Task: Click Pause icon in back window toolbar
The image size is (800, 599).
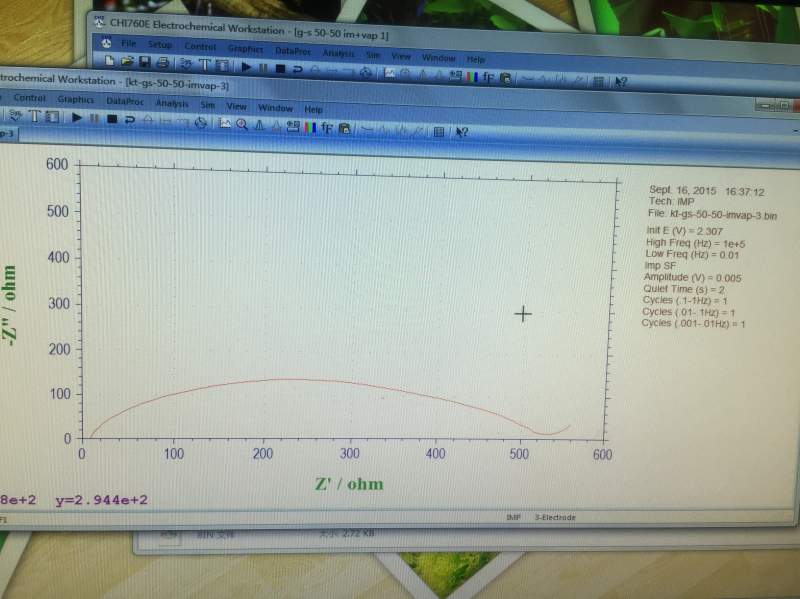Action: 263,67
